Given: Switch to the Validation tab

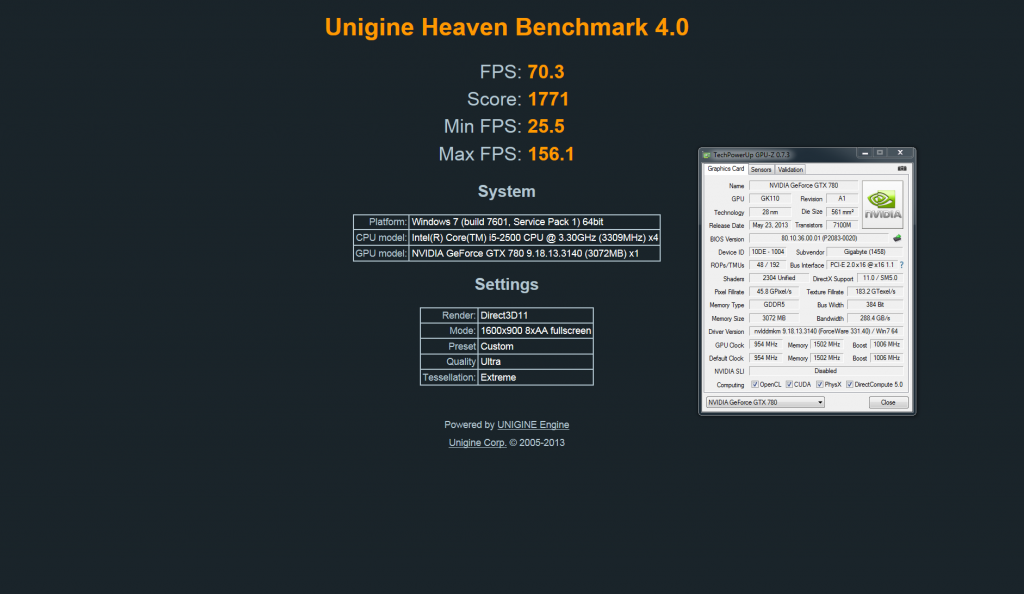Looking at the screenshot, I should [790, 169].
